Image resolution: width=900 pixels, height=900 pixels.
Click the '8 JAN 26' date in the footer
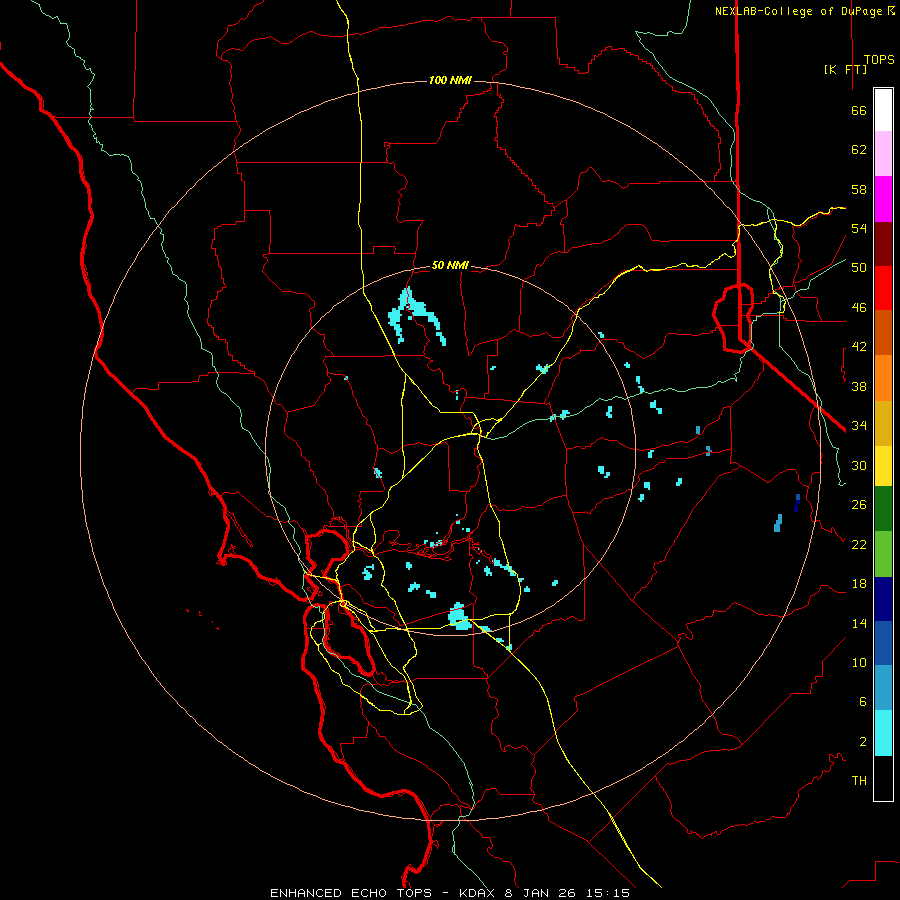pyautogui.click(x=541, y=893)
